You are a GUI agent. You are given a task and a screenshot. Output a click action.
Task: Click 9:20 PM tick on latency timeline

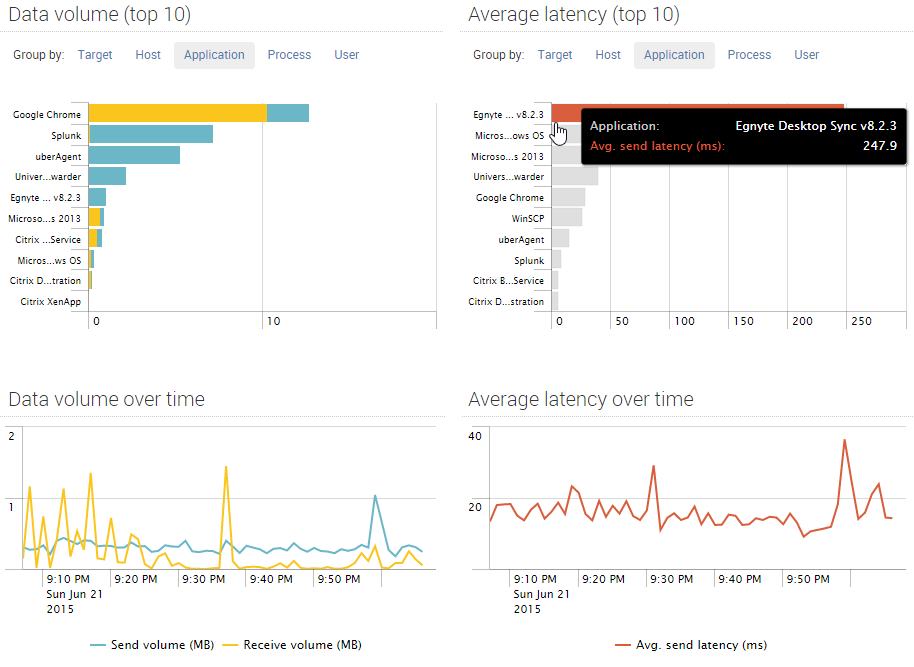(x=603, y=579)
